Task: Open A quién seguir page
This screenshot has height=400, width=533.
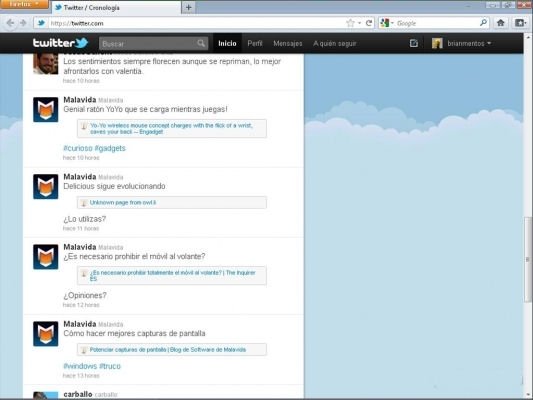Action: pyautogui.click(x=334, y=44)
